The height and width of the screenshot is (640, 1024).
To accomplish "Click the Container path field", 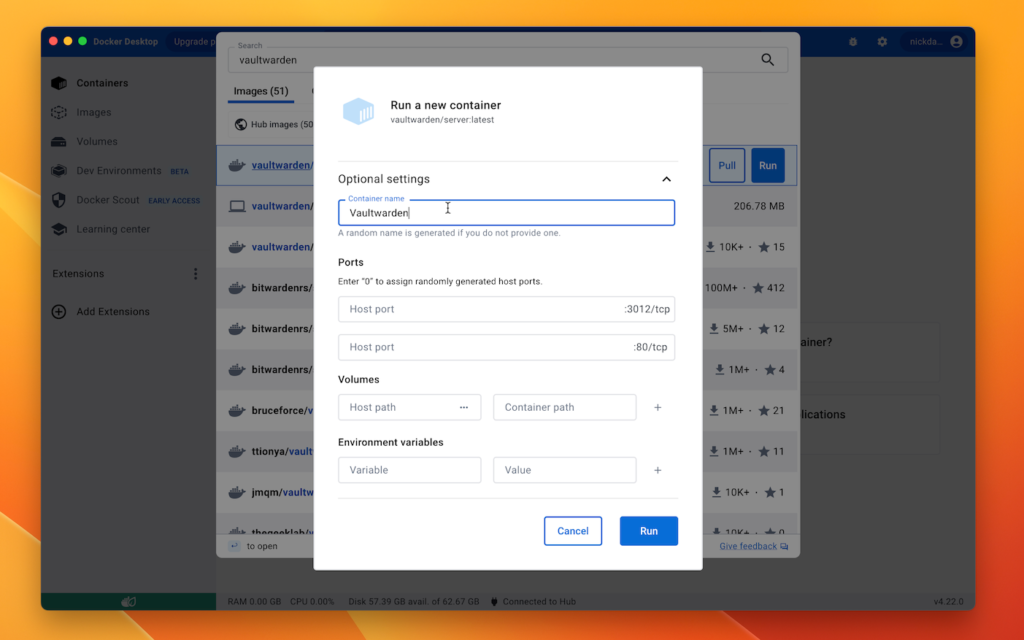I will click(x=564, y=408).
